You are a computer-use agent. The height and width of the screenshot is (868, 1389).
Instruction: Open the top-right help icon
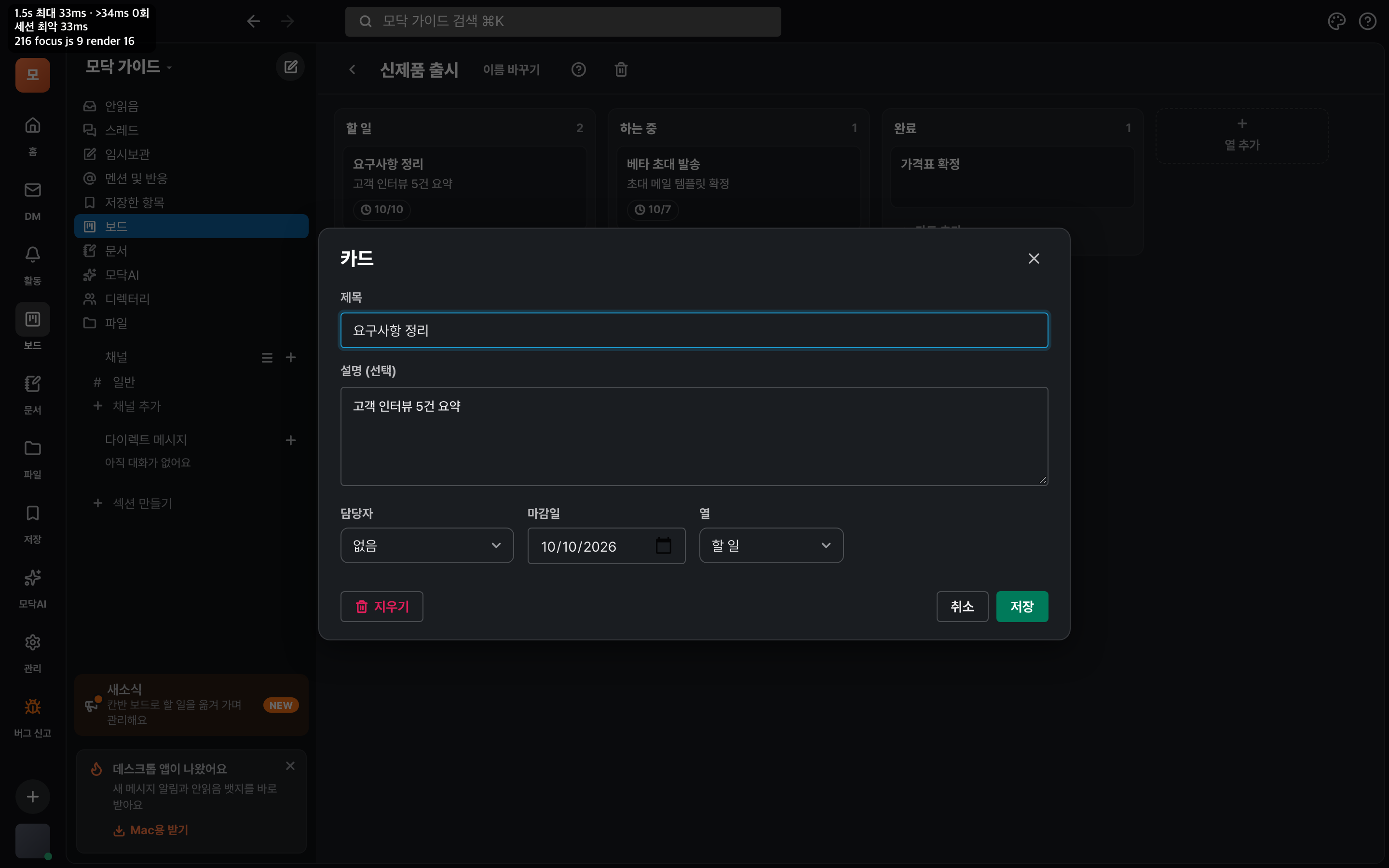[x=1367, y=21]
